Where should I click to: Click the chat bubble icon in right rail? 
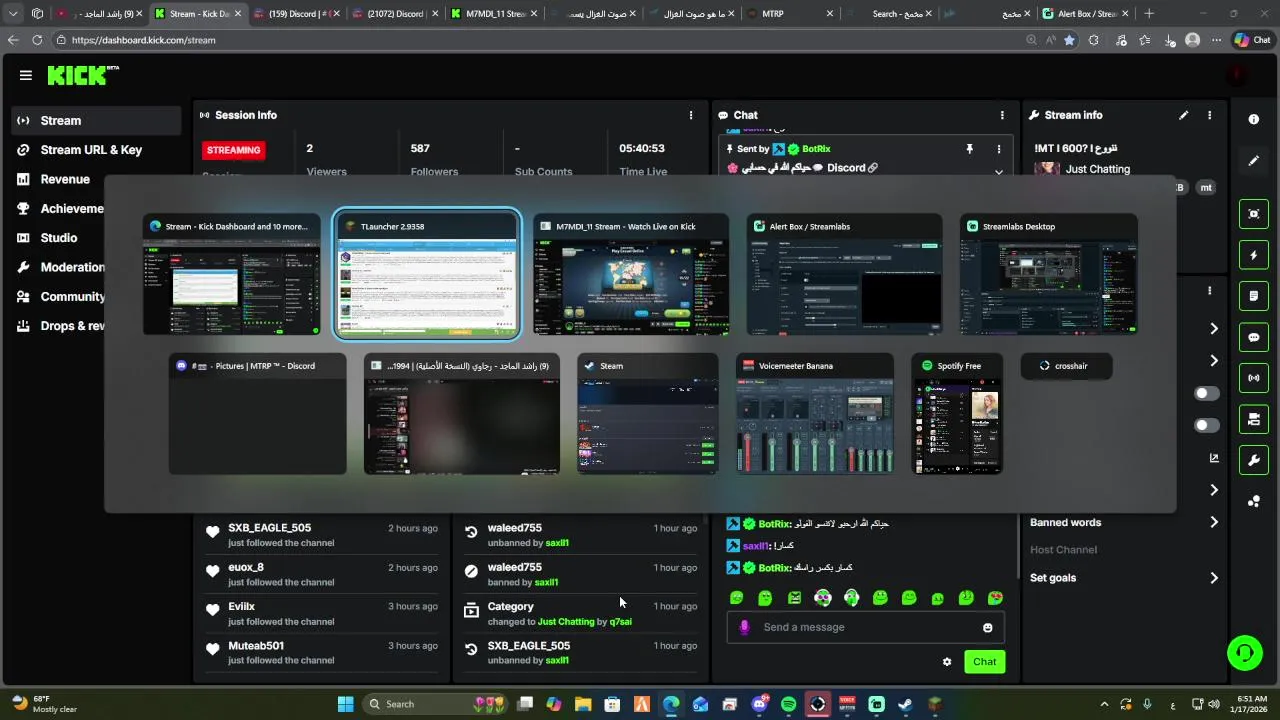click(1254, 337)
